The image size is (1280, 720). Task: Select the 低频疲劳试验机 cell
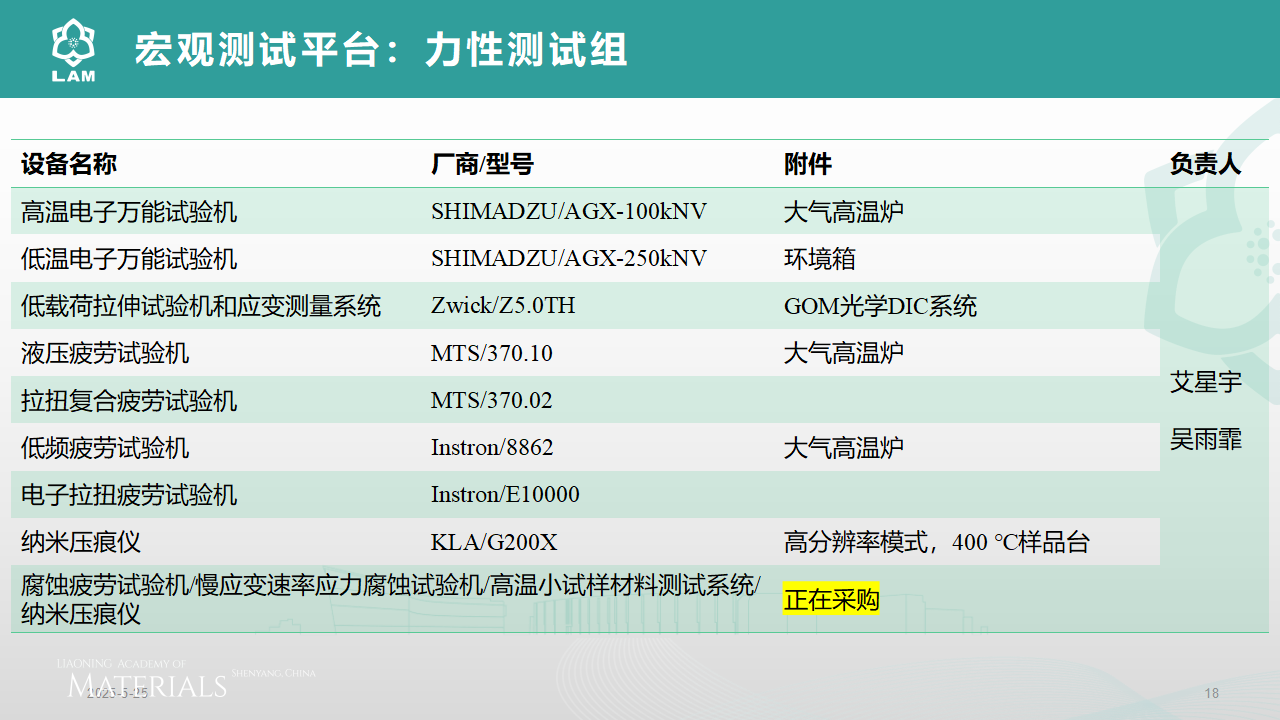(105, 448)
